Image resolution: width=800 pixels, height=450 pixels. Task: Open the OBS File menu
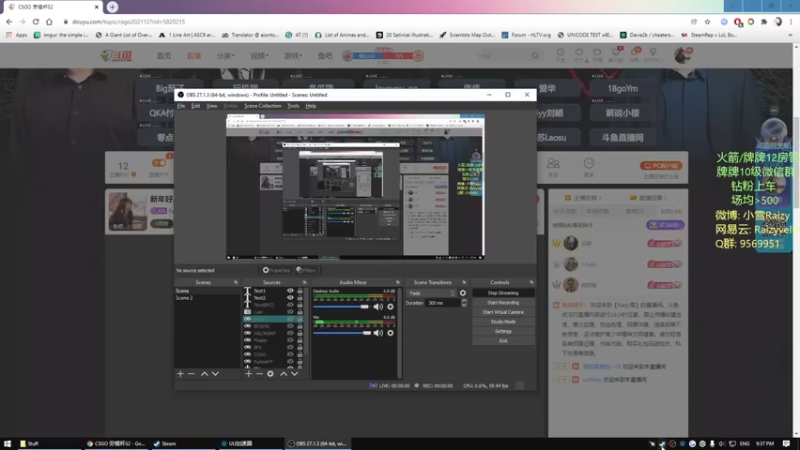pyautogui.click(x=181, y=106)
